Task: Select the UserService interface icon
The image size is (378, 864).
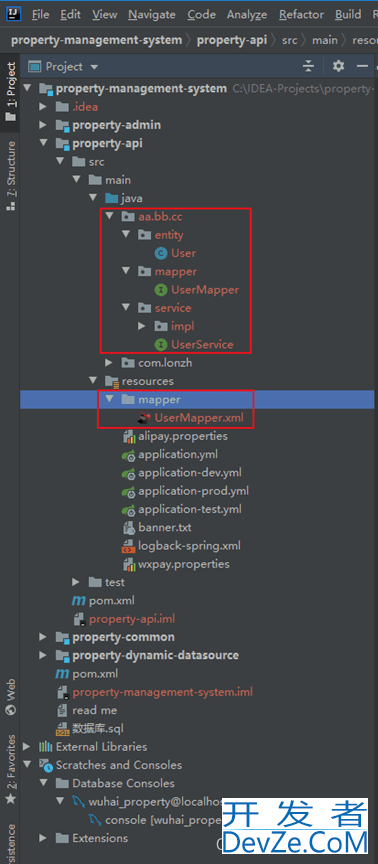Action: coord(161,345)
